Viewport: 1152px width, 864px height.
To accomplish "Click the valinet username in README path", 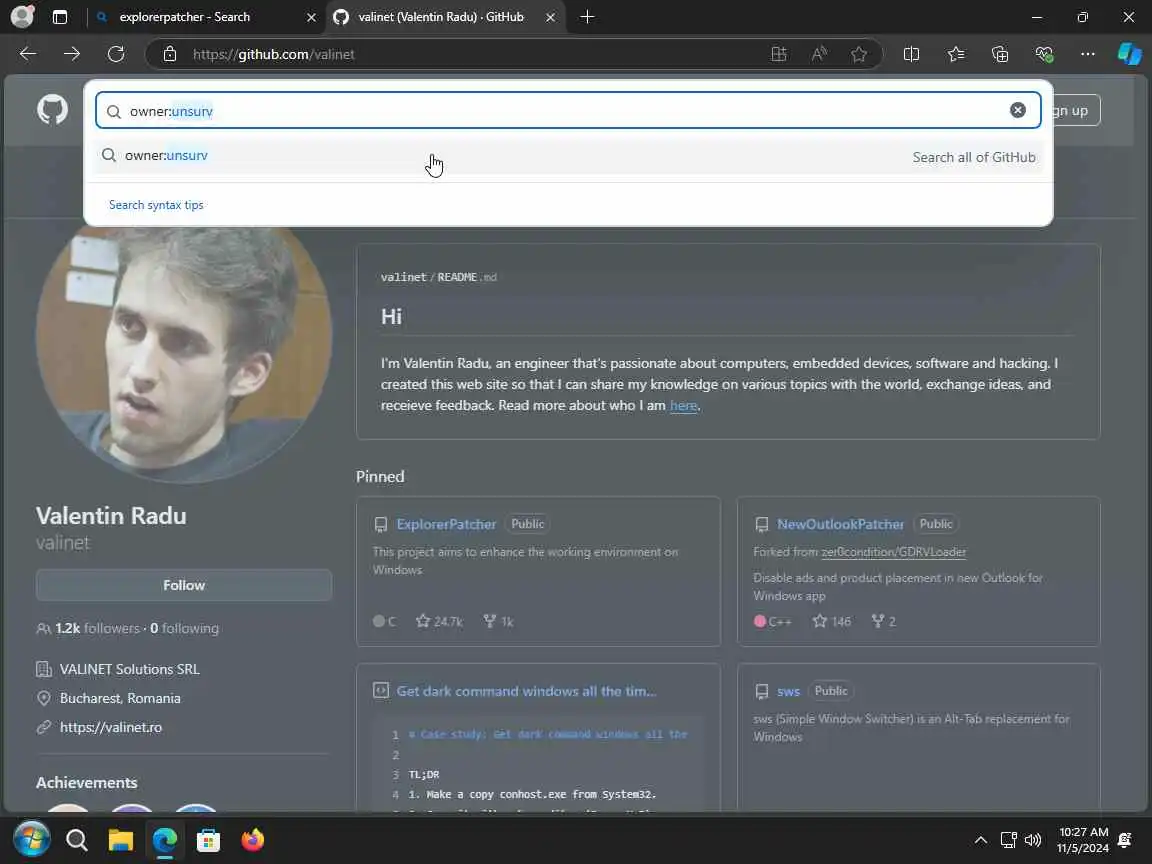I will point(403,277).
